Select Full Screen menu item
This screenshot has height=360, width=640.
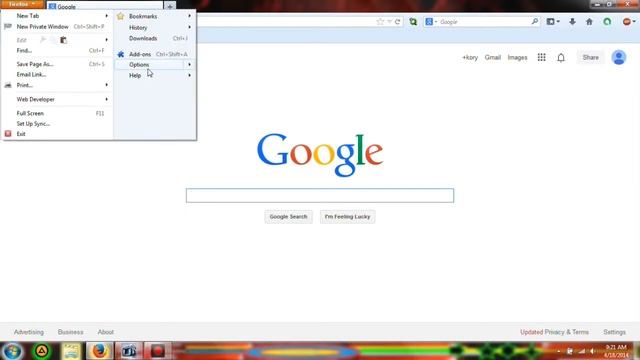pyautogui.click(x=30, y=113)
